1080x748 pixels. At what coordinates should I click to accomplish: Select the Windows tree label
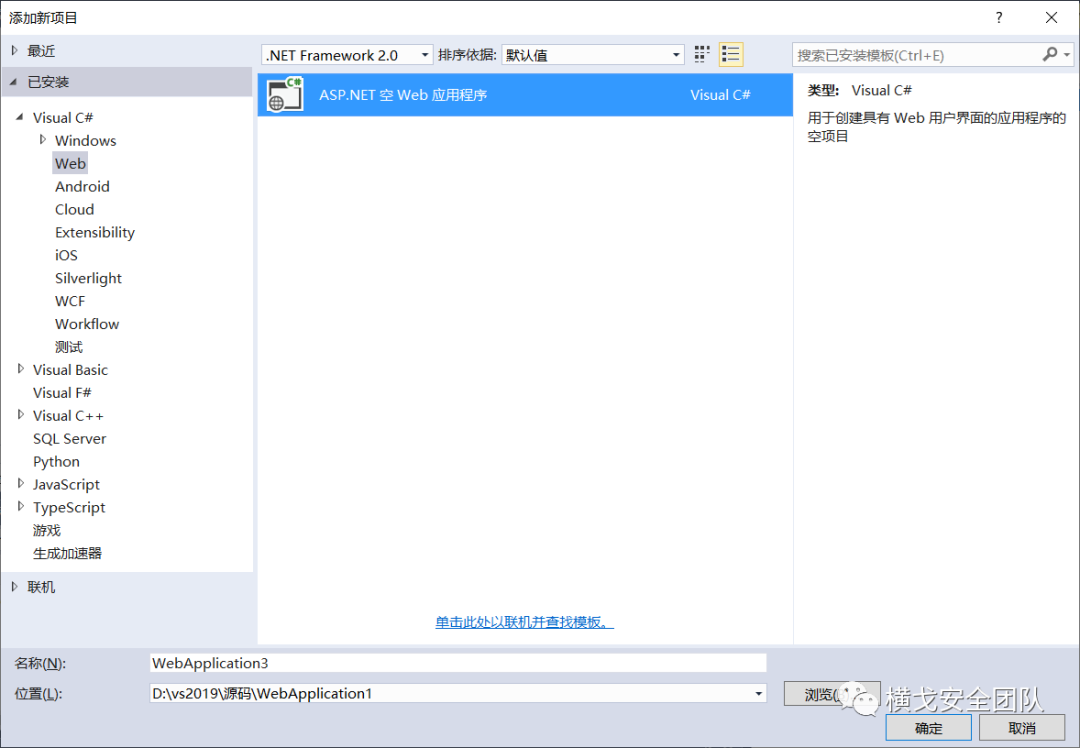[85, 141]
